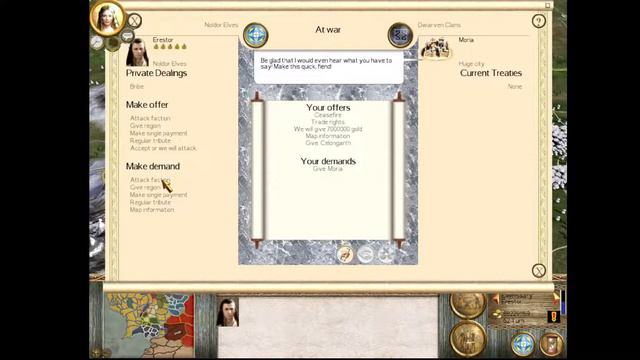Image resolution: width=640 pixels, height=360 pixels.
Task: Click the lower gold medallion button in bottom panel
Action: click(x=469, y=339)
